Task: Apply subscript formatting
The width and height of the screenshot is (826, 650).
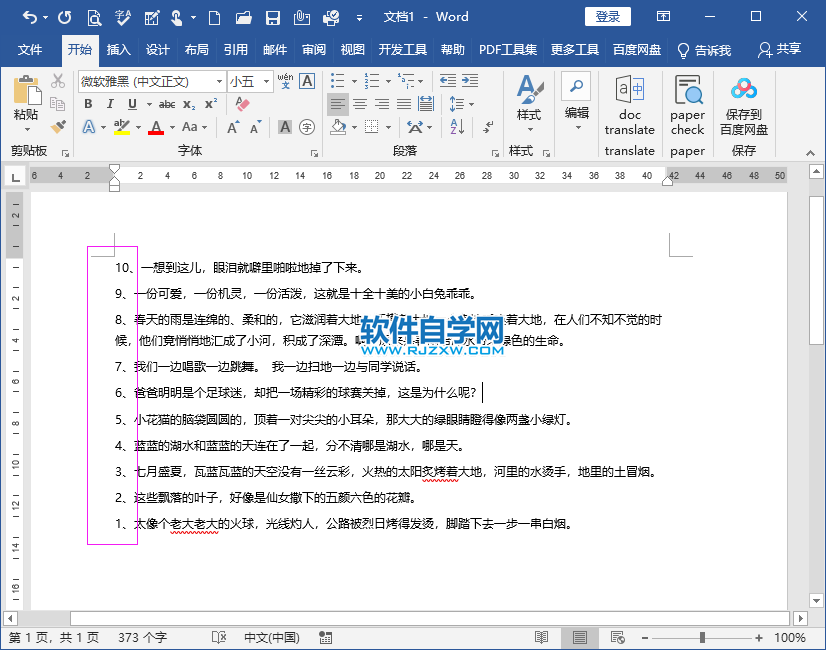Action: click(x=189, y=104)
